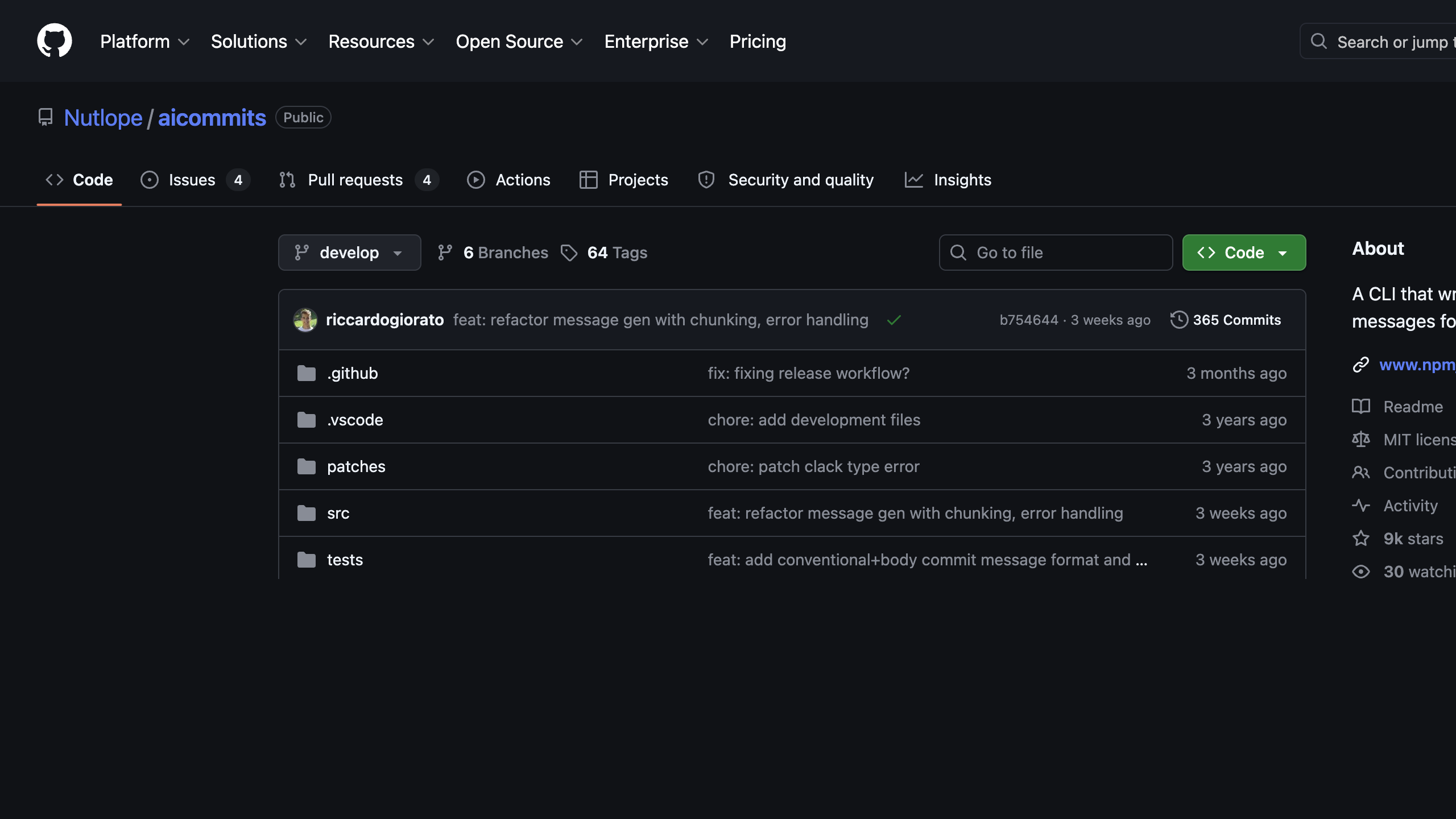Expand the Solutions menu

pos(259,42)
